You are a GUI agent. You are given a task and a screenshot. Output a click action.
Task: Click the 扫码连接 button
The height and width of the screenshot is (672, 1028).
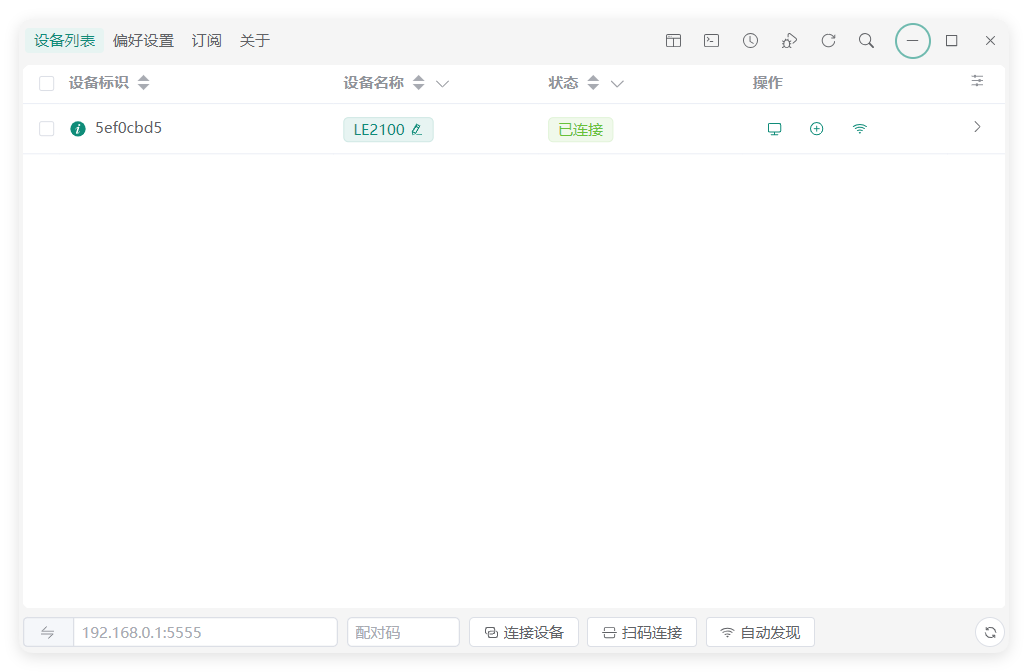642,632
